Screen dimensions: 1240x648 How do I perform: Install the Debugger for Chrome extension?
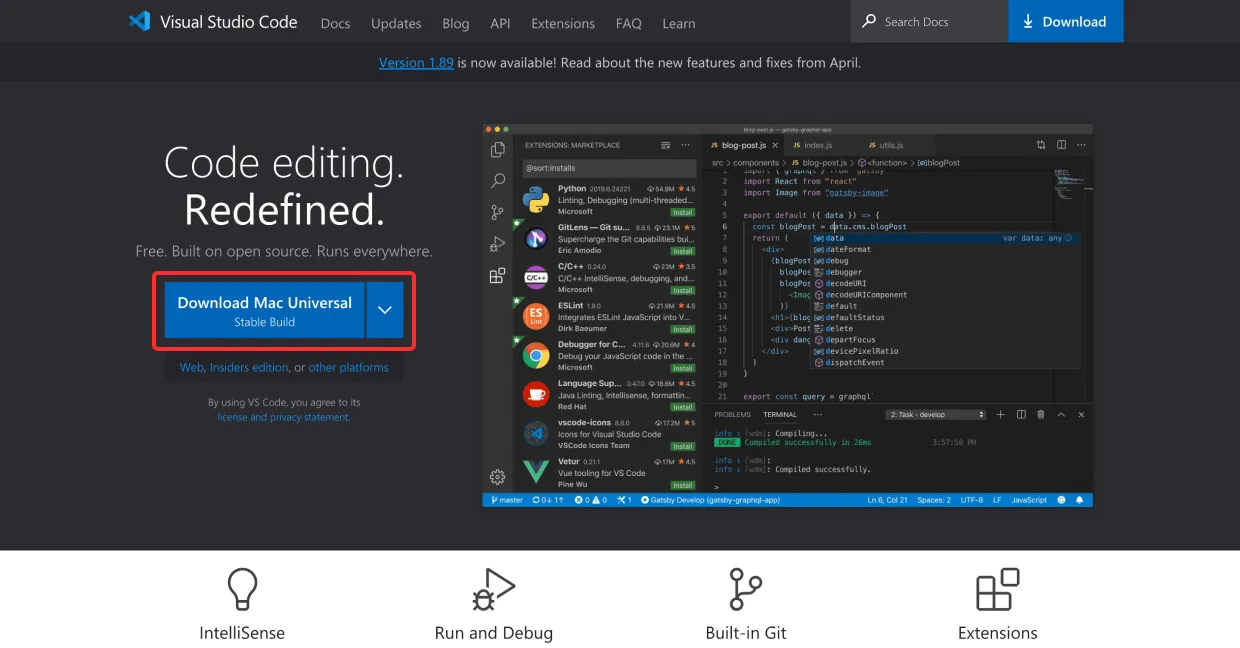(683, 368)
